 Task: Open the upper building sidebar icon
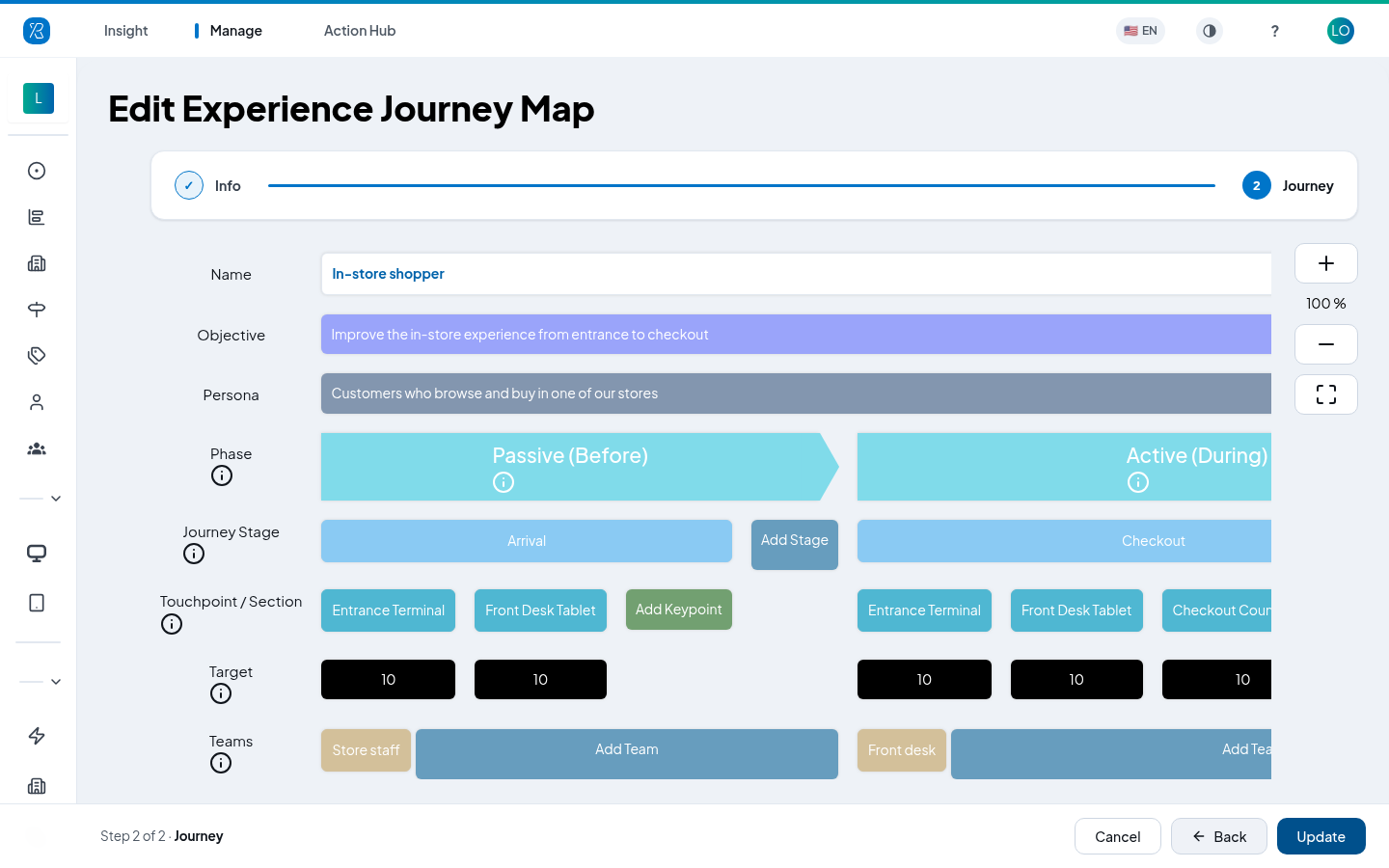coord(37,263)
